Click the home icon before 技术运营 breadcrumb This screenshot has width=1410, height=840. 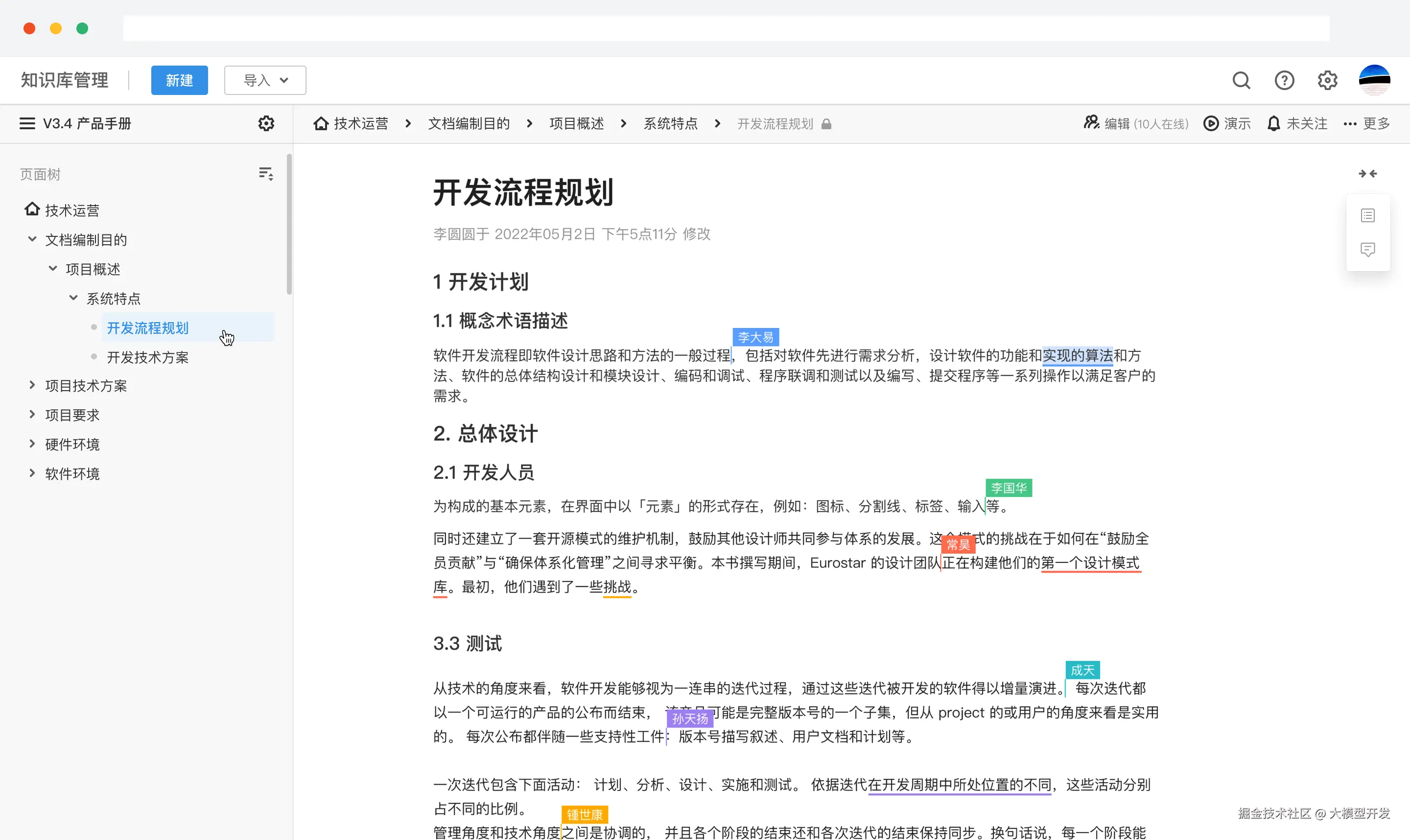(322, 123)
